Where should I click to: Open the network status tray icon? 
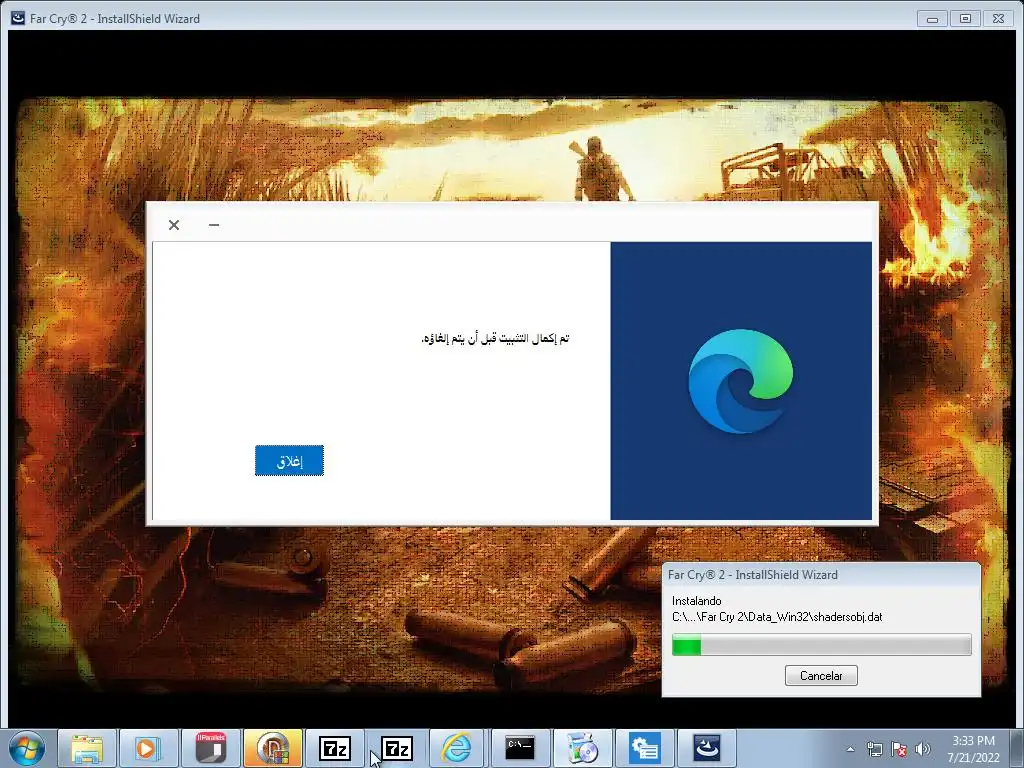tap(874, 749)
